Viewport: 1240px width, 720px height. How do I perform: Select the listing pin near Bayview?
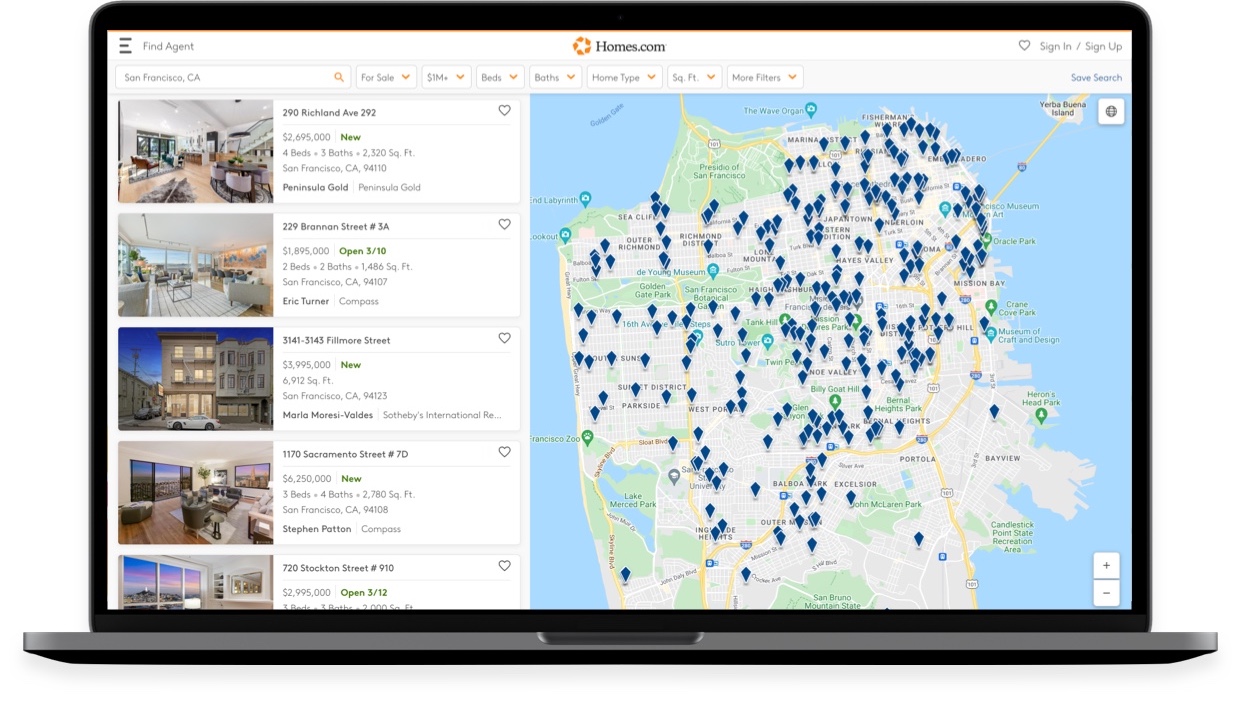[994, 411]
